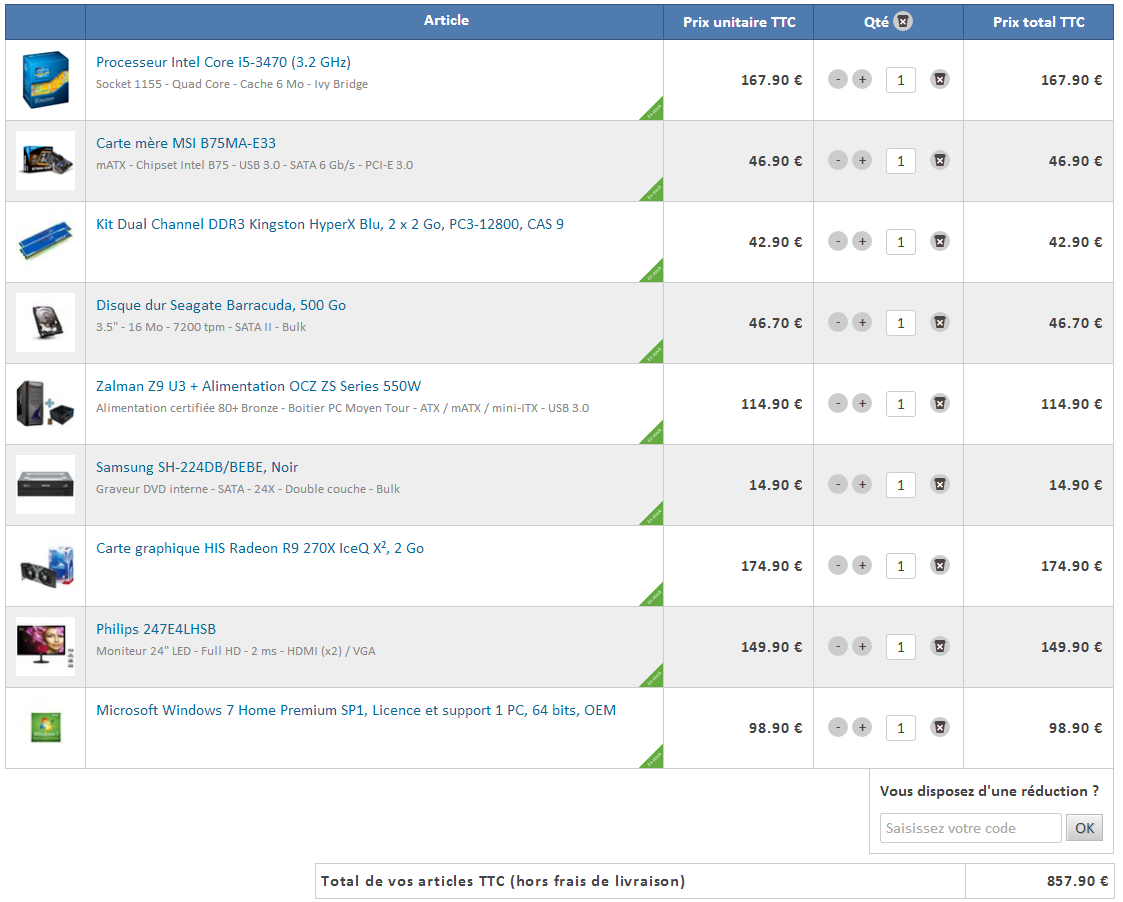Screen dimensions: 1123x902
Task: Focus the quantity field for Intel Core i5-3470
Action: (x=901, y=80)
